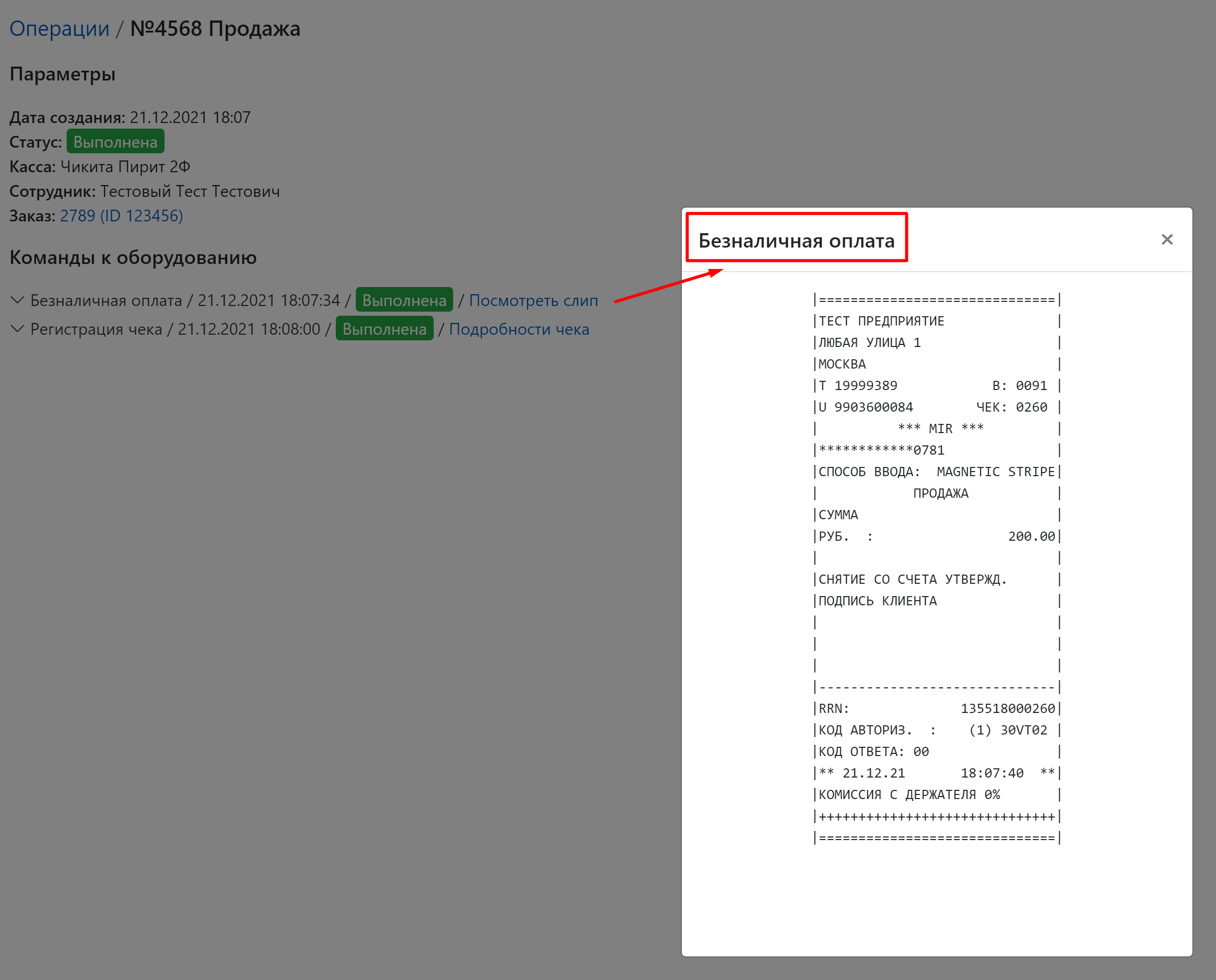
Task: Click the Регистрация чека / 21.12.2021 18:08:00 text
Action: (x=175, y=329)
